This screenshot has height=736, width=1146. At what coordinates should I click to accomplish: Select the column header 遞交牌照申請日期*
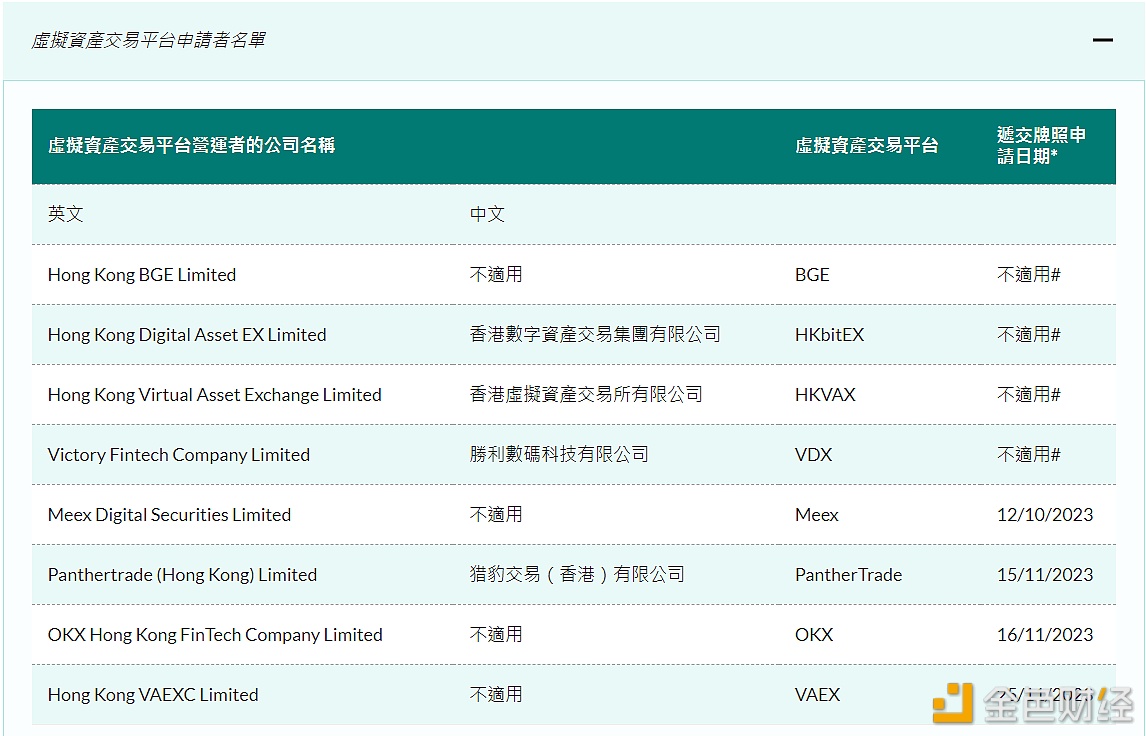(x=1041, y=145)
